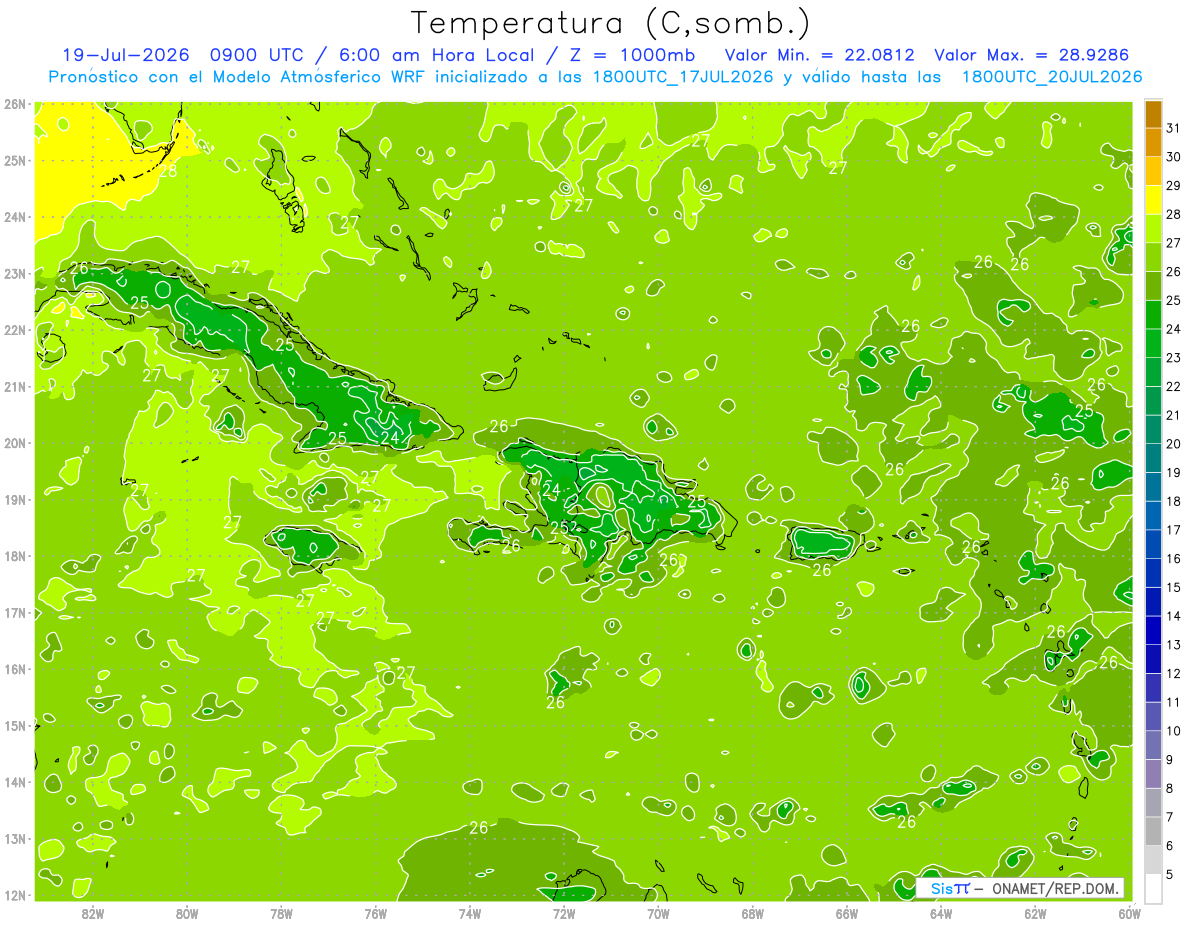Click the 24N latitude axis label
This screenshot has width=1200, height=927.
pos(14,217)
